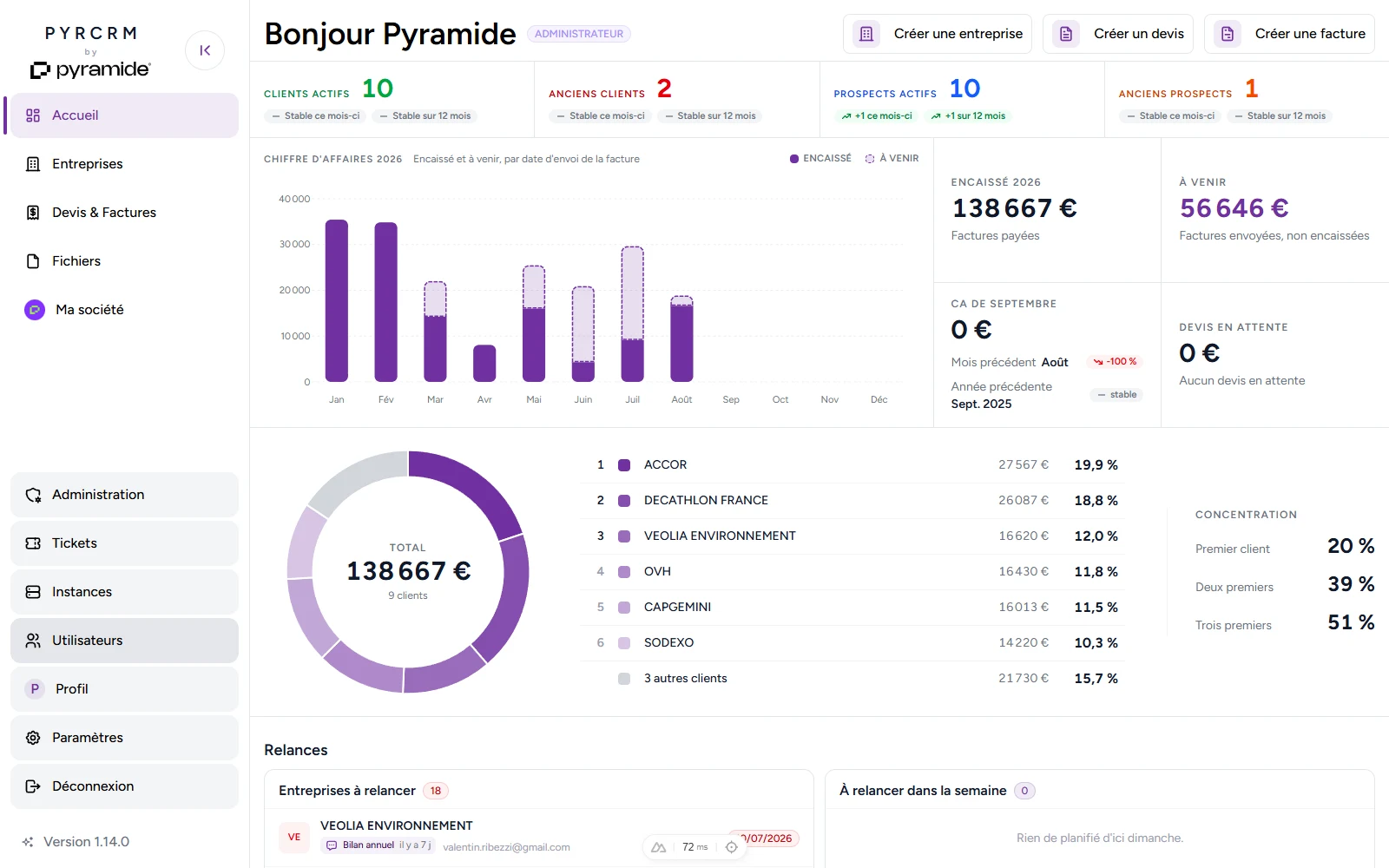Click the SODEXO light purple swatch

tap(624, 643)
